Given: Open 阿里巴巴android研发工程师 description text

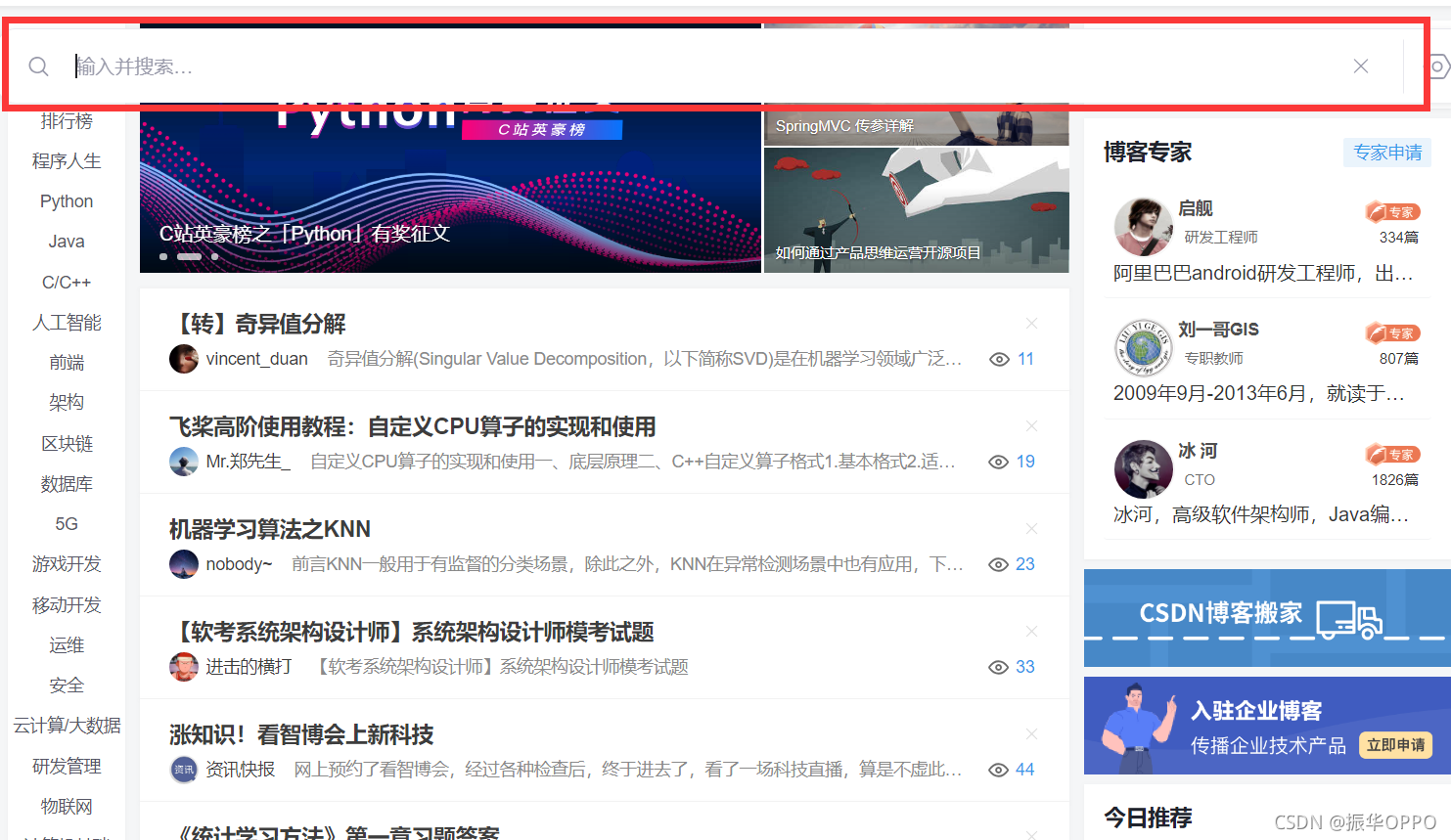Looking at the screenshot, I should [1264, 273].
